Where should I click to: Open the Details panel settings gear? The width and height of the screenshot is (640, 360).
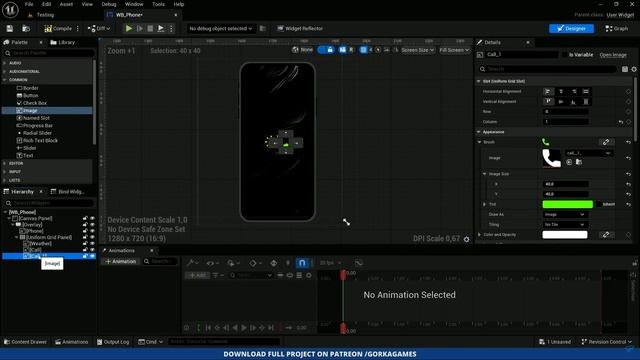click(x=634, y=69)
